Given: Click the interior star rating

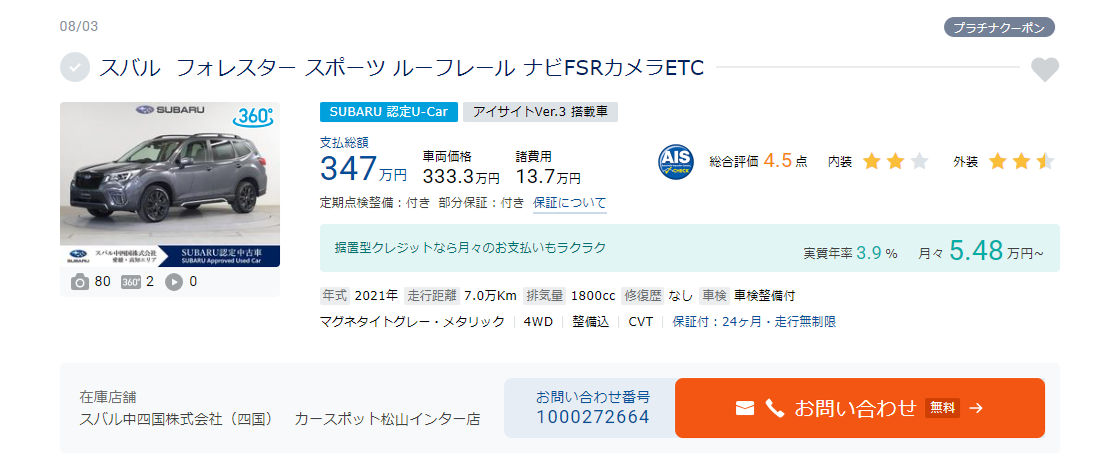Looking at the screenshot, I should click(895, 162).
